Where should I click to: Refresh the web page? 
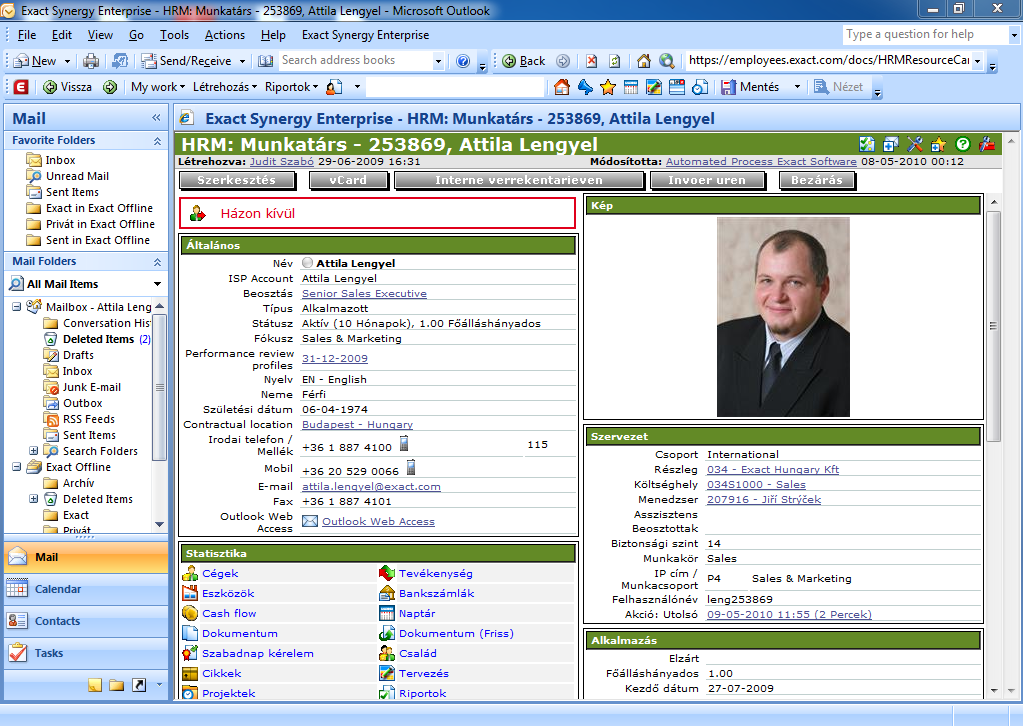coord(615,61)
